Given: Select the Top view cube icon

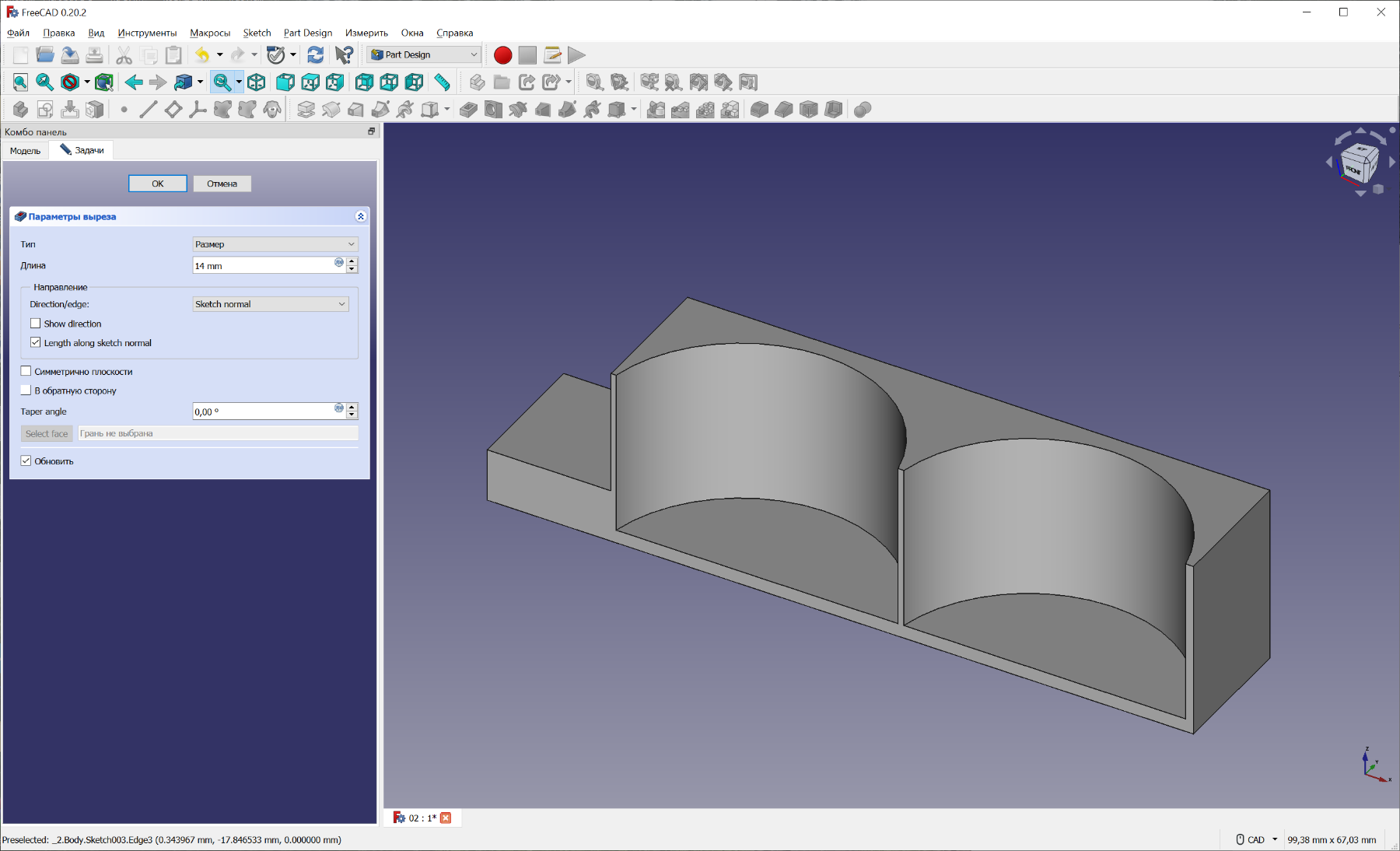Looking at the screenshot, I should point(310,82).
